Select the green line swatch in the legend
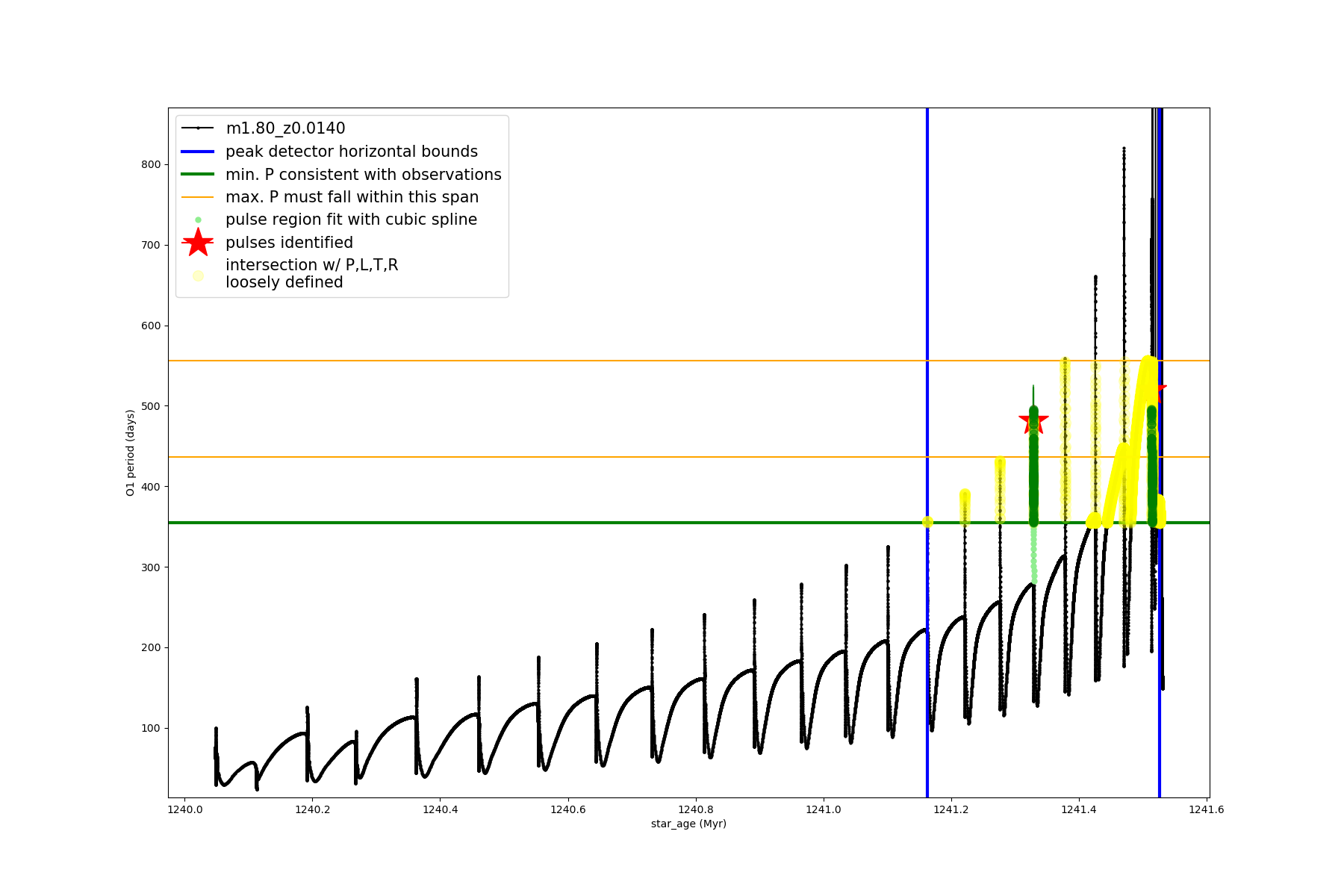Viewport: 1344px width, 896px height. [x=198, y=175]
